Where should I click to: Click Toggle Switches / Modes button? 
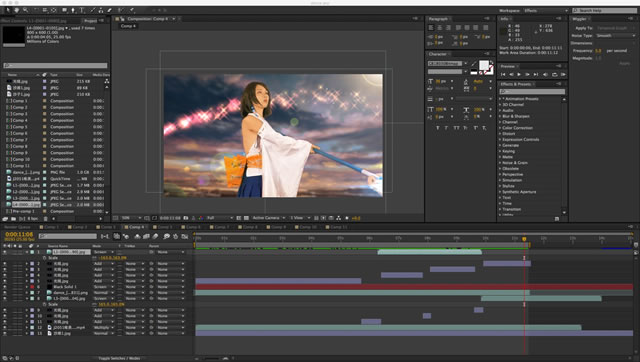pyautogui.click(x=118, y=358)
